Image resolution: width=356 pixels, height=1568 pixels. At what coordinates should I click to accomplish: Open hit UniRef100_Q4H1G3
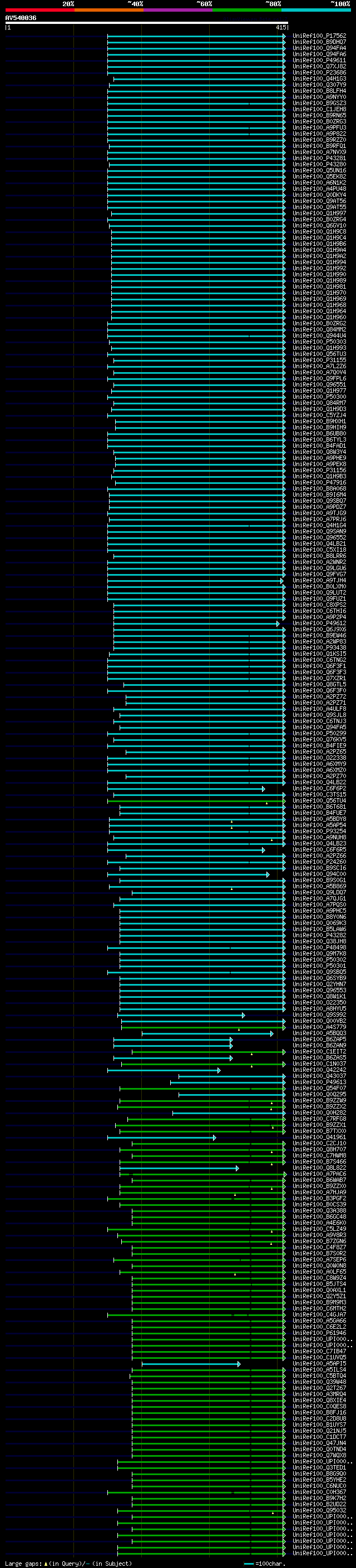click(x=319, y=78)
